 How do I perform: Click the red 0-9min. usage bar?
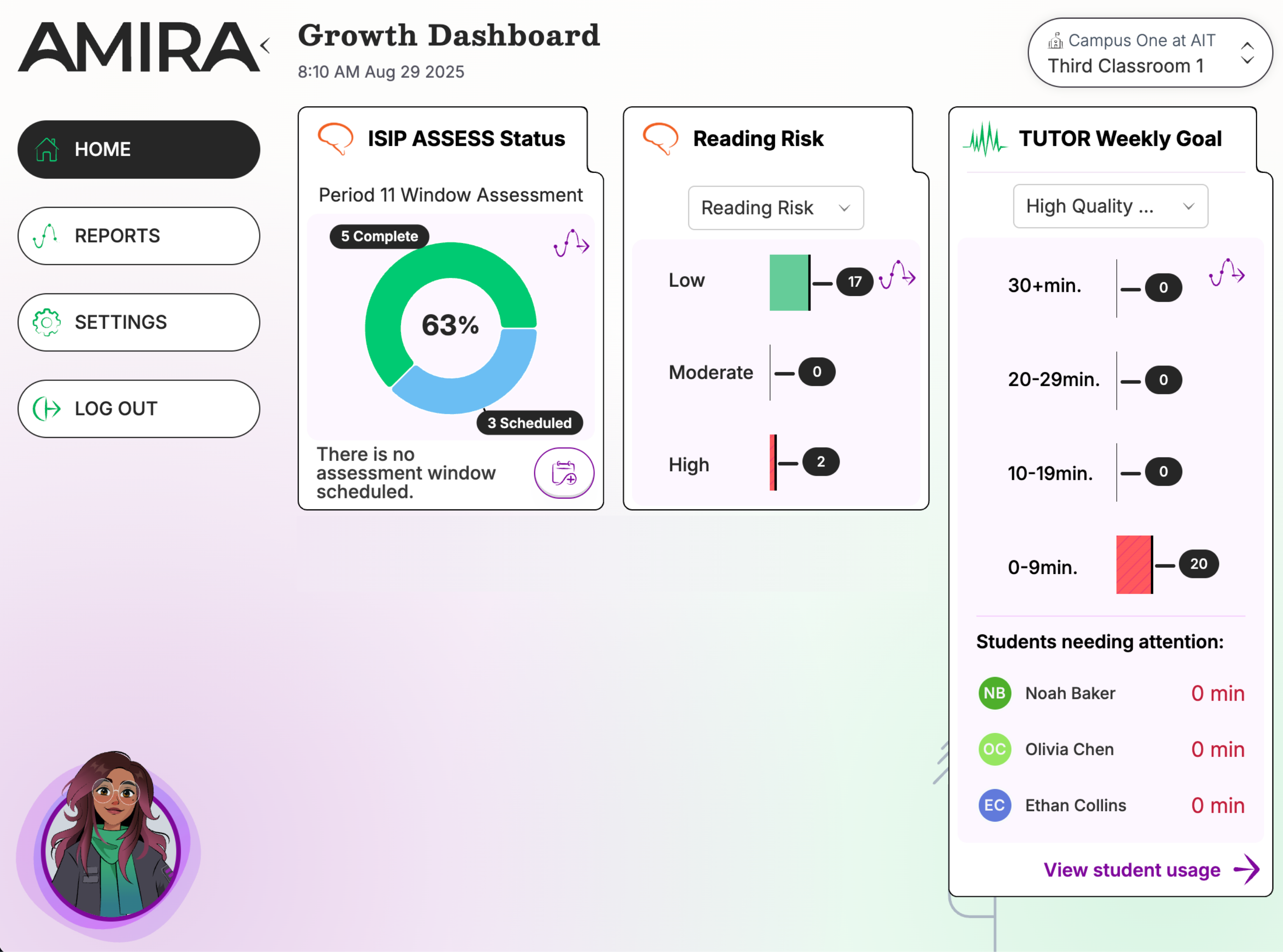pos(1133,565)
